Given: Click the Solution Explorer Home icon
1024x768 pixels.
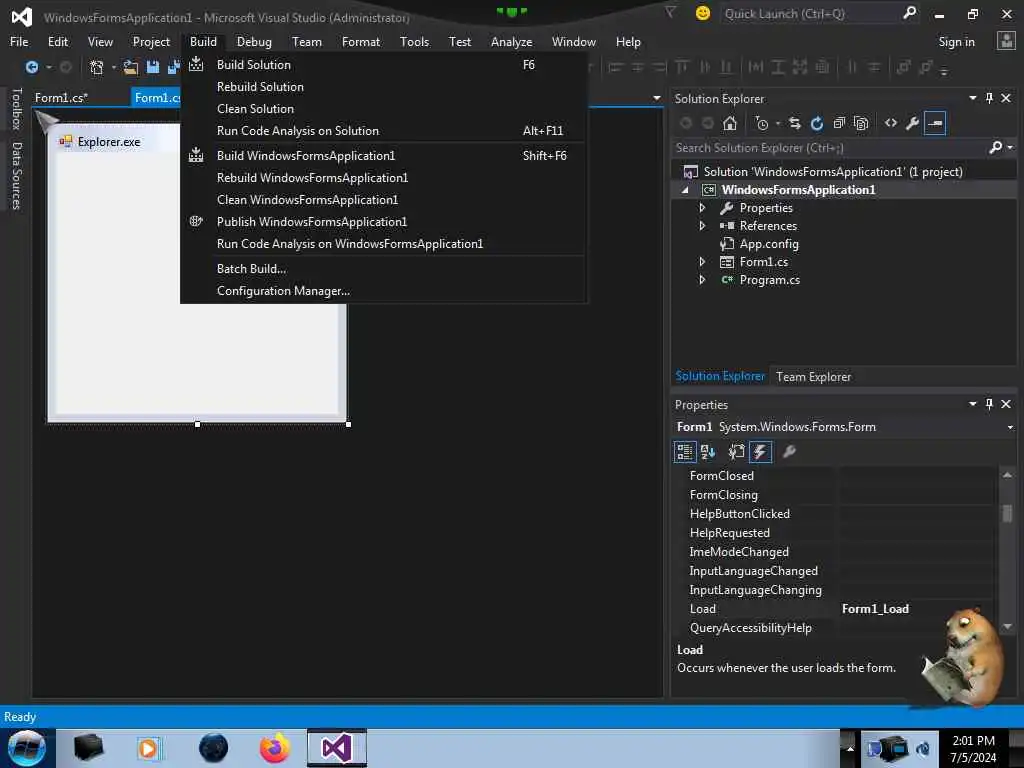Looking at the screenshot, I should (x=729, y=123).
